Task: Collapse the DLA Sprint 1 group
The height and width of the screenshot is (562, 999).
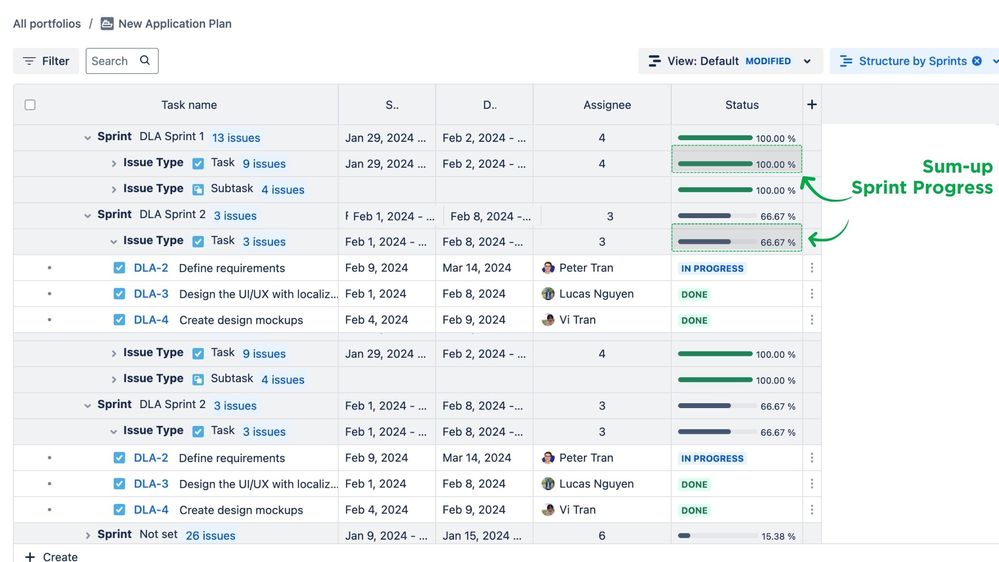Action: (x=87, y=138)
